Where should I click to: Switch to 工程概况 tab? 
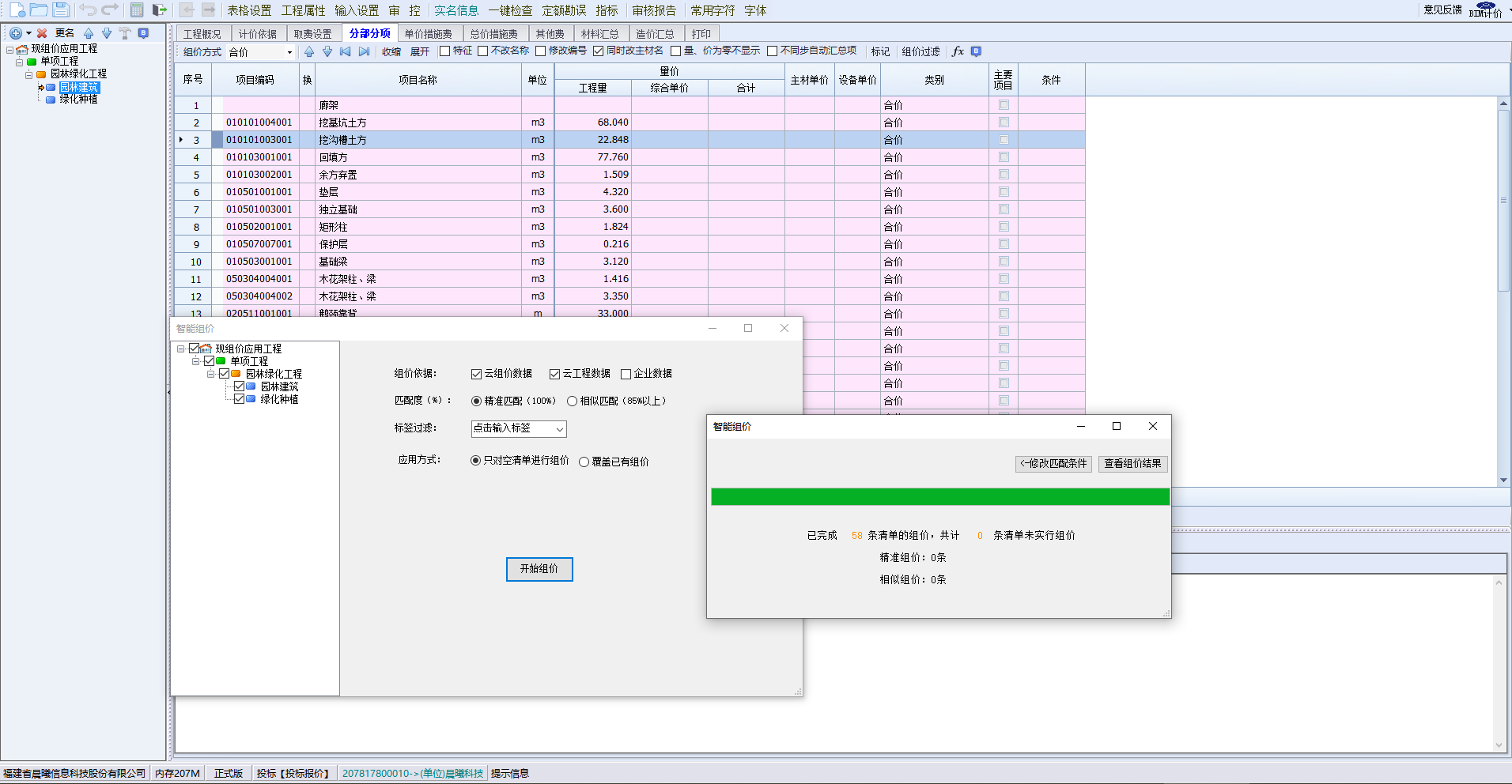[202, 34]
